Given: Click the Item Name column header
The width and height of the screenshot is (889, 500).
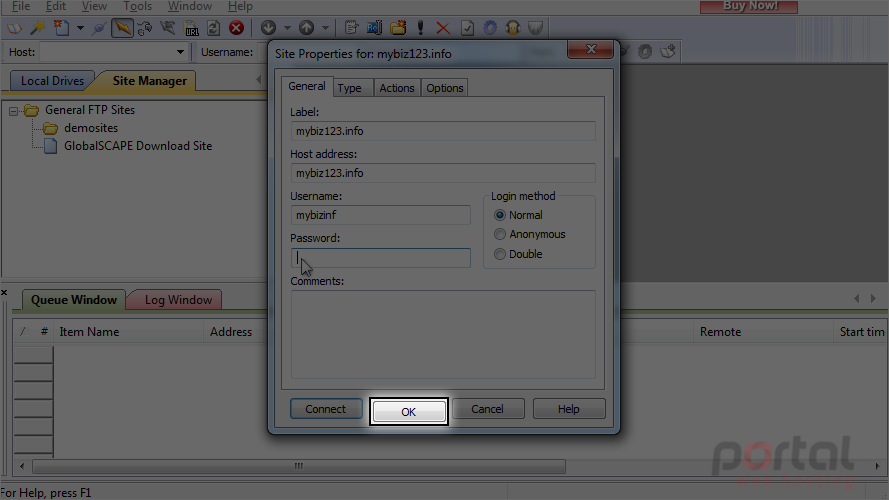Looking at the screenshot, I should [128, 332].
